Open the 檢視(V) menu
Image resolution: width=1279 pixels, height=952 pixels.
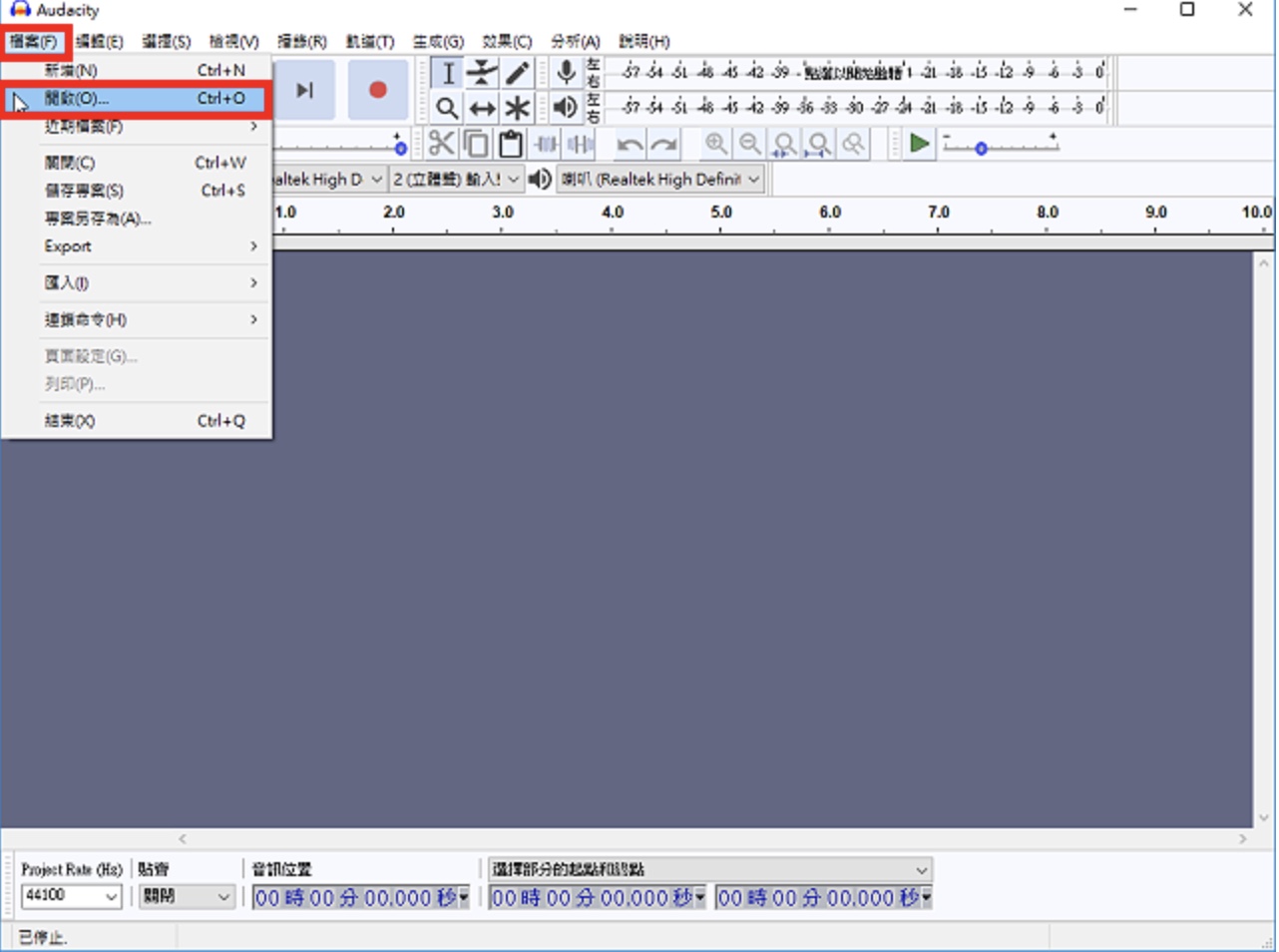click(x=234, y=42)
